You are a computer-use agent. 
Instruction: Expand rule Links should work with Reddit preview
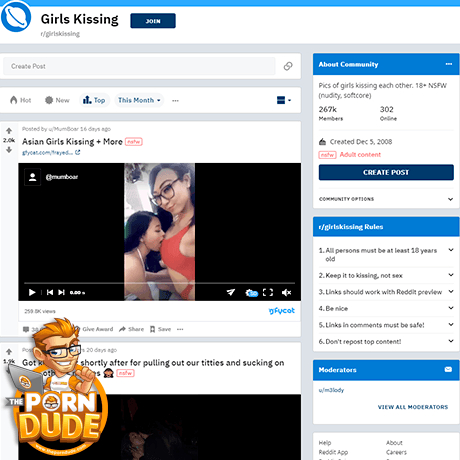tap(386, 292)
